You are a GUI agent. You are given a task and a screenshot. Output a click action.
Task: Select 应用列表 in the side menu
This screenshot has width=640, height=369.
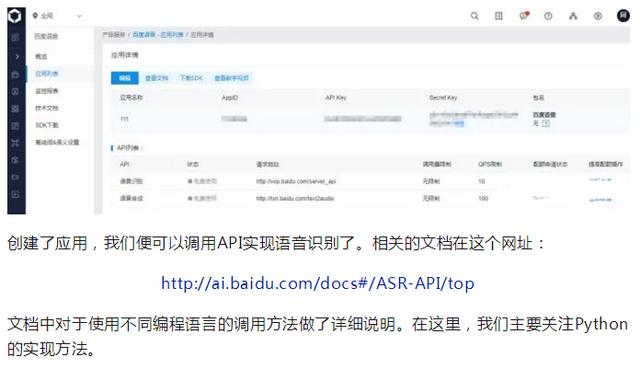(47, 73)
